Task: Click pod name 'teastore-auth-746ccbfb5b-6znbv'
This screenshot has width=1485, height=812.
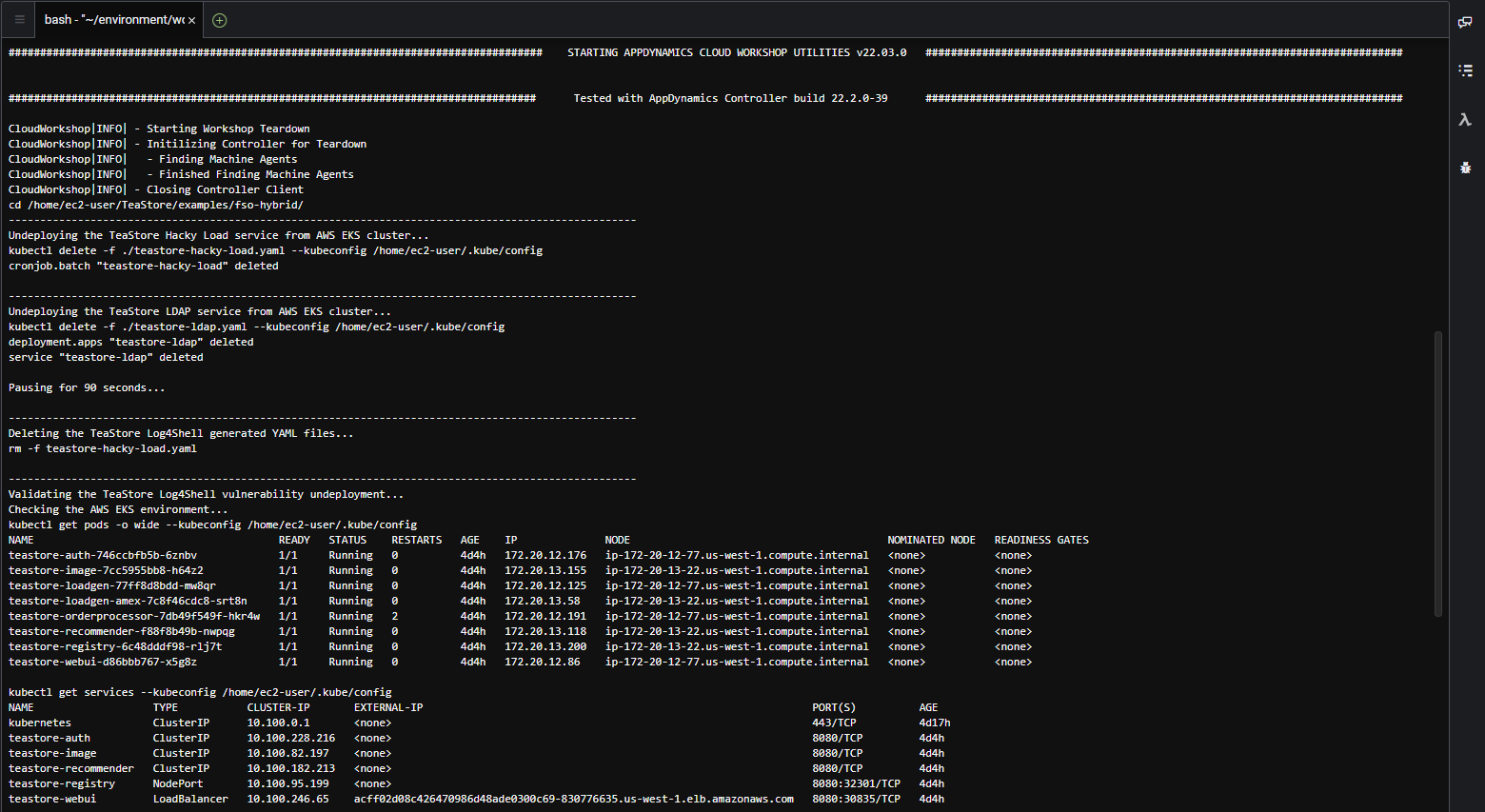Action: [x=103, y=555]
